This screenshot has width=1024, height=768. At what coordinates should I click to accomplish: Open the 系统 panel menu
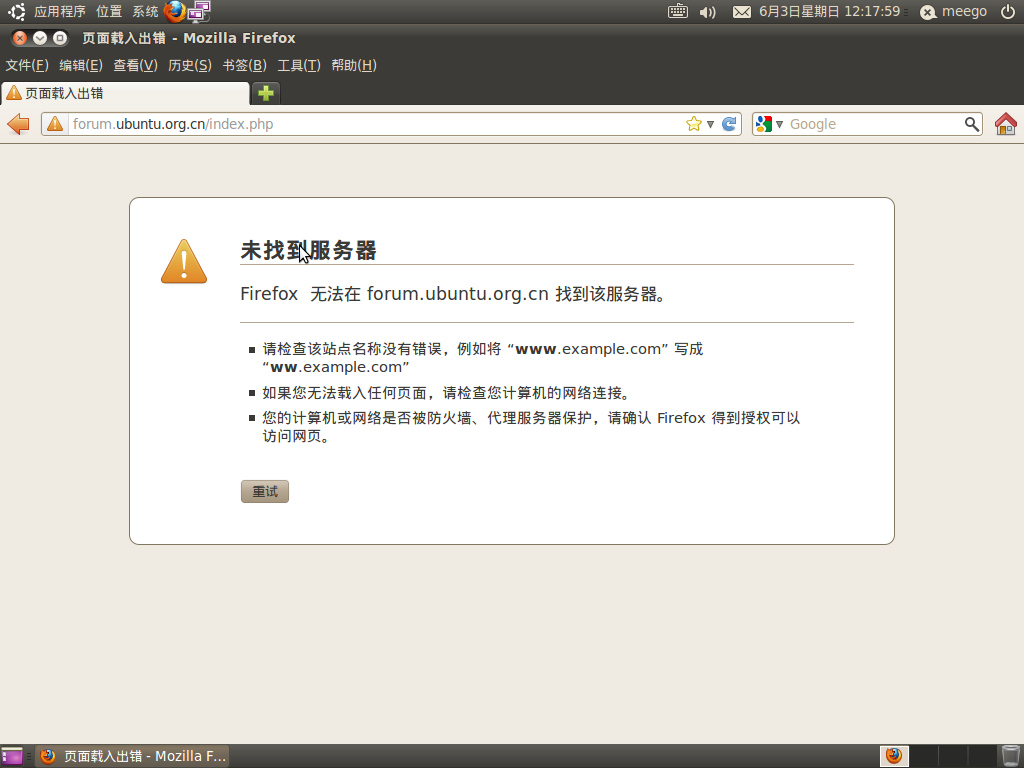click(x=145, y=11)
